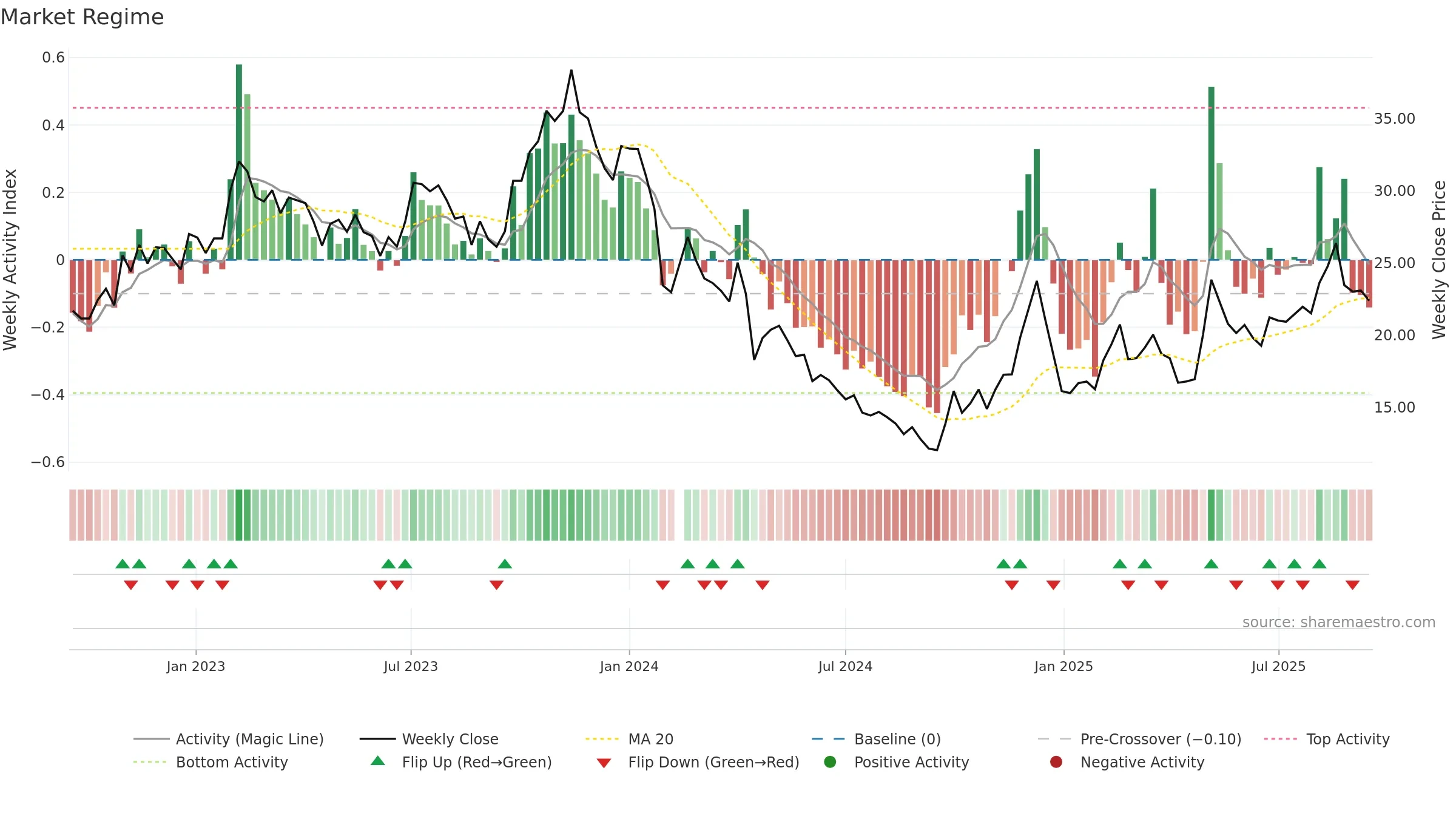Toggle the Weekly Close legend entry
The image size is (1456, 819).
[x=429, y=739]
